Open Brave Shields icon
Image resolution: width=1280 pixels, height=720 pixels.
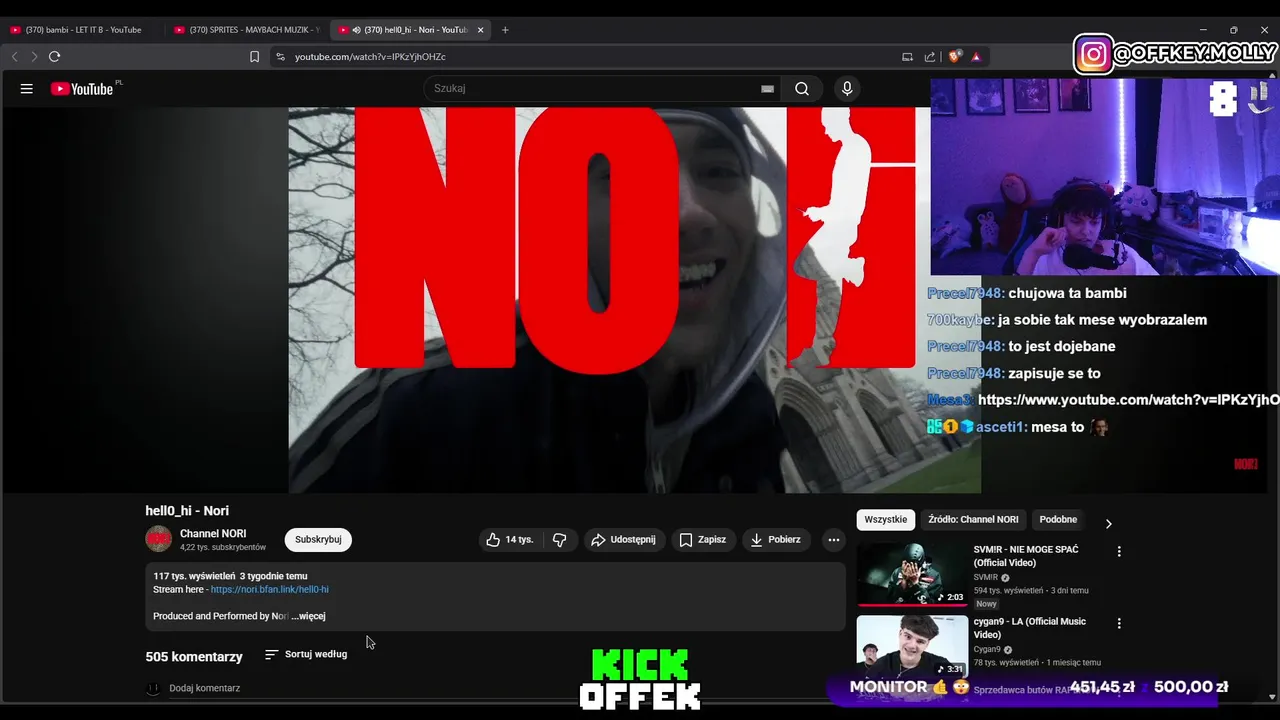click(954, 57)
